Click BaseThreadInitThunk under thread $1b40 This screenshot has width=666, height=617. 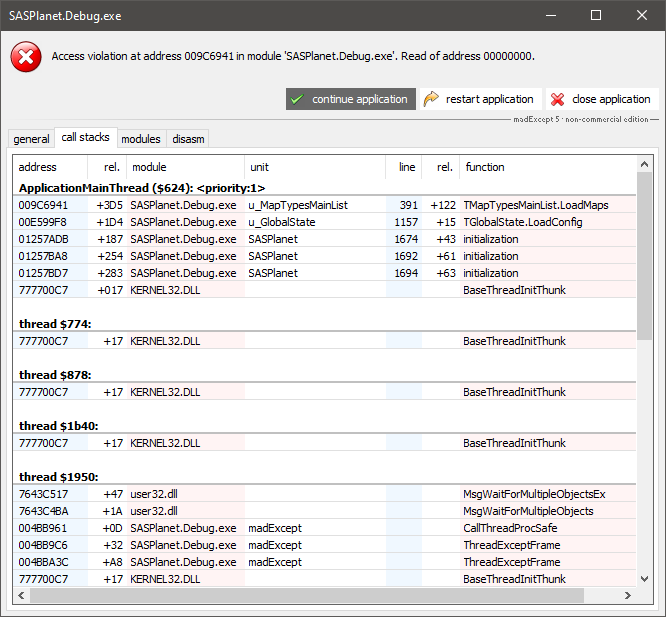(x=514, y=443)
